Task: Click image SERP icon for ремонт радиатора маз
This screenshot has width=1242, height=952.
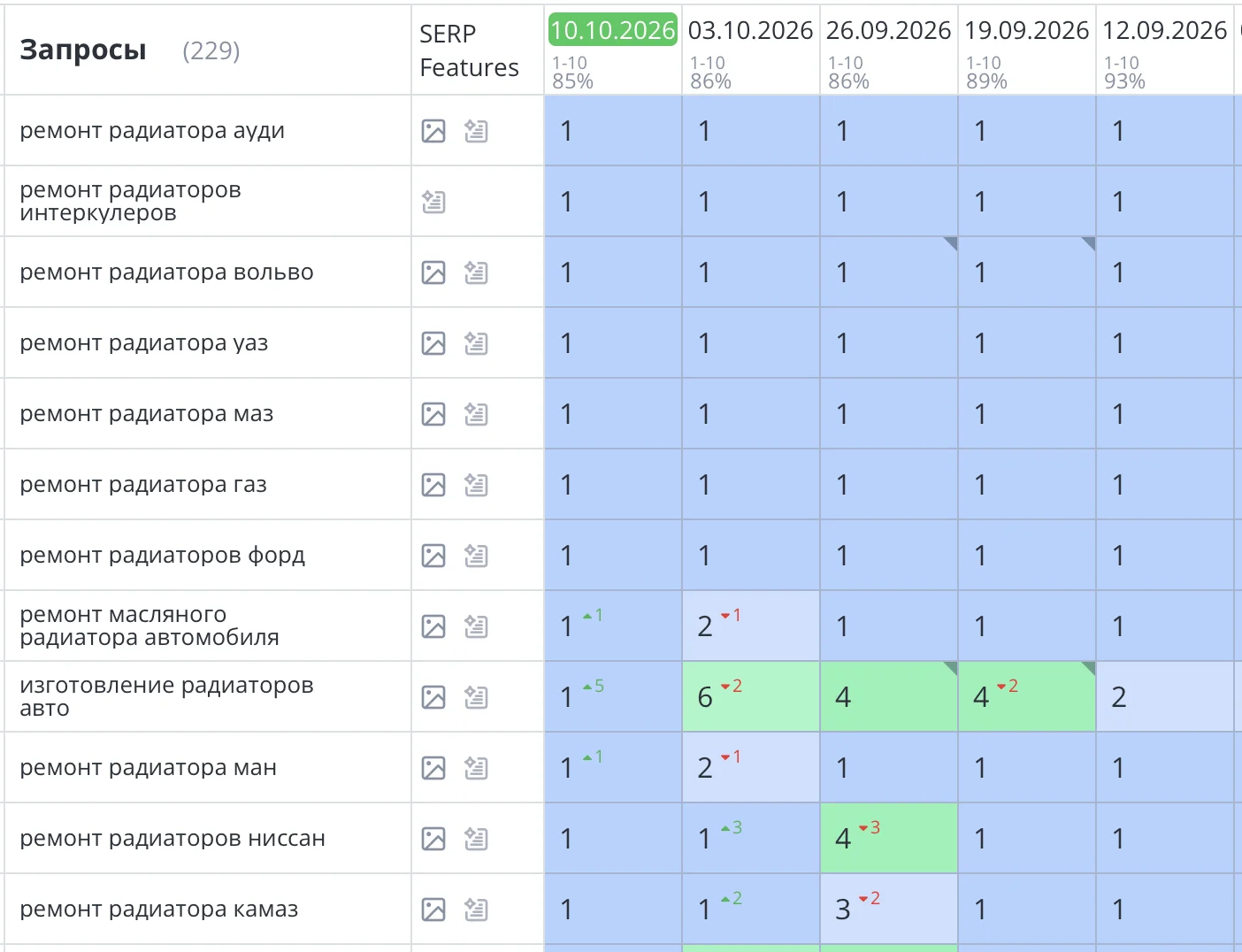Action: (433, 414)
